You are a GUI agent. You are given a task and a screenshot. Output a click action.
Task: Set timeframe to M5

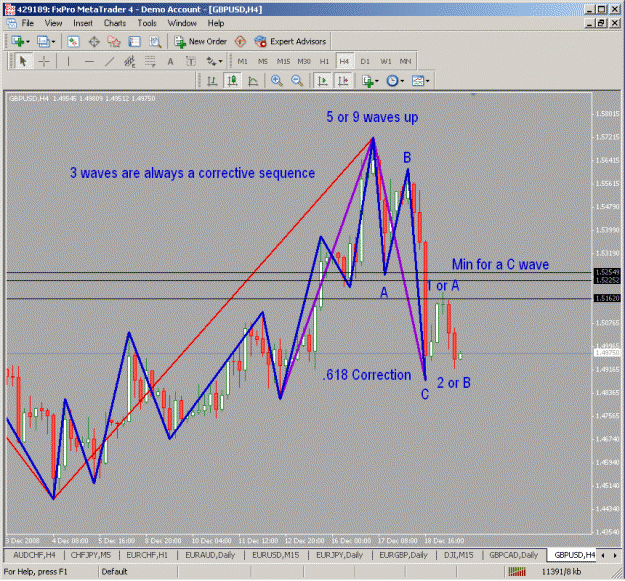point(263,61)
